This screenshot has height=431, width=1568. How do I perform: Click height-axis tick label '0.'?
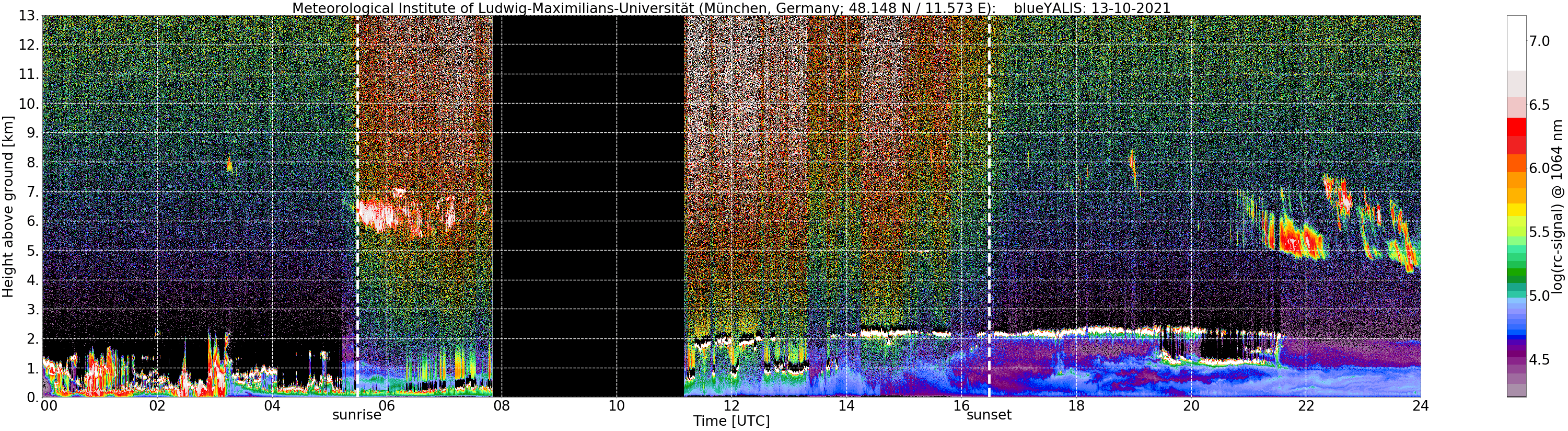point(32,397)
